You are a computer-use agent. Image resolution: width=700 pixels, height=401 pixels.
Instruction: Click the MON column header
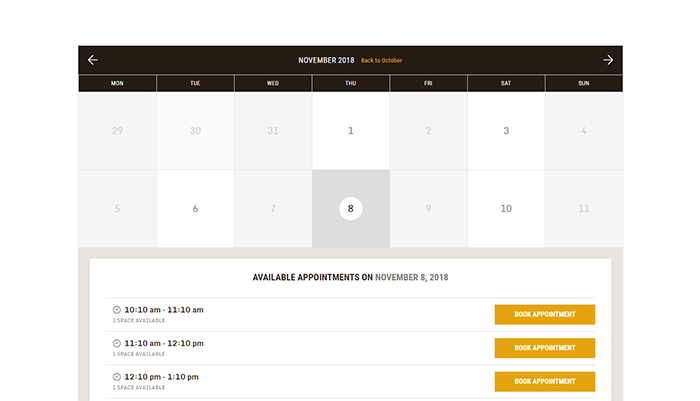(x=117, y=84)
